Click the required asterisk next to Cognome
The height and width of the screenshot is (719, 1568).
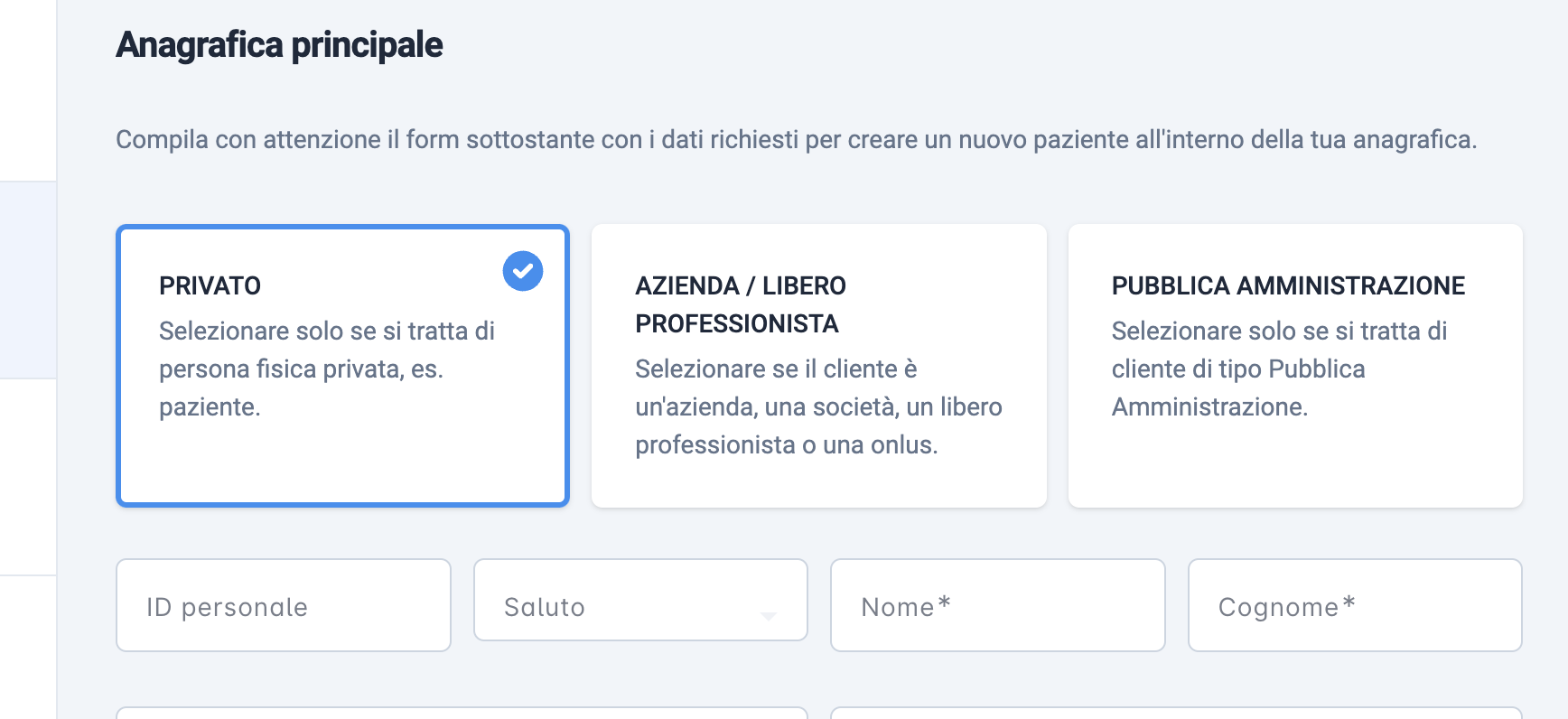click(1349, 602)
